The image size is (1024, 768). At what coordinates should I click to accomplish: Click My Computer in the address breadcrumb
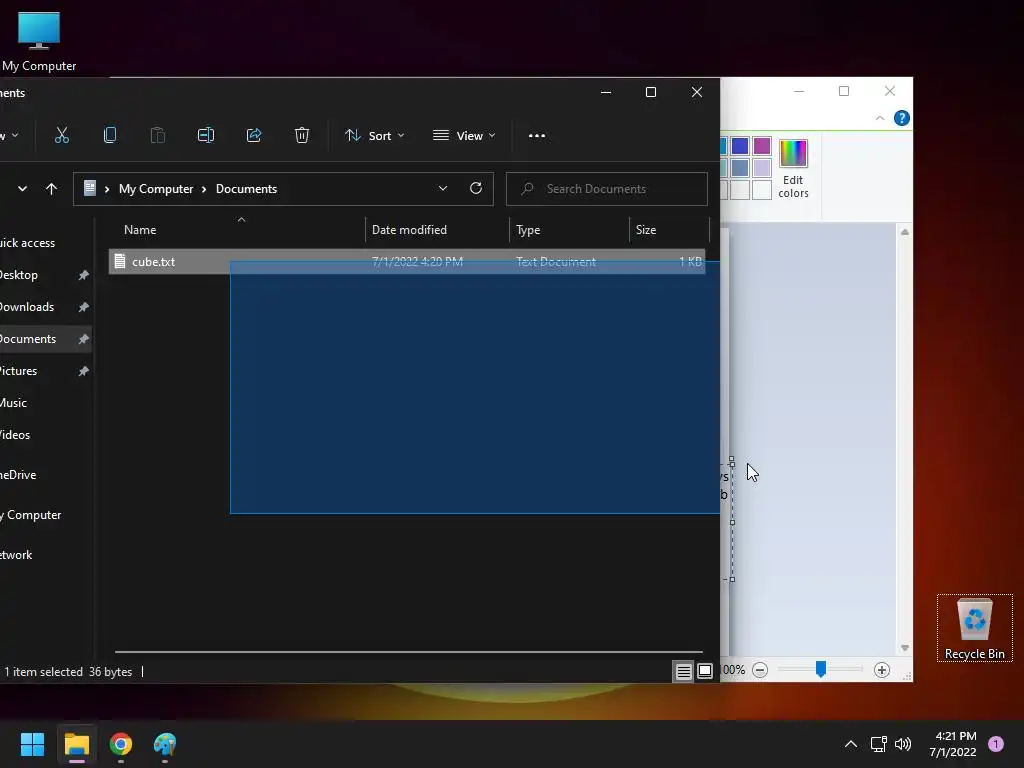(x=156, y=189)
